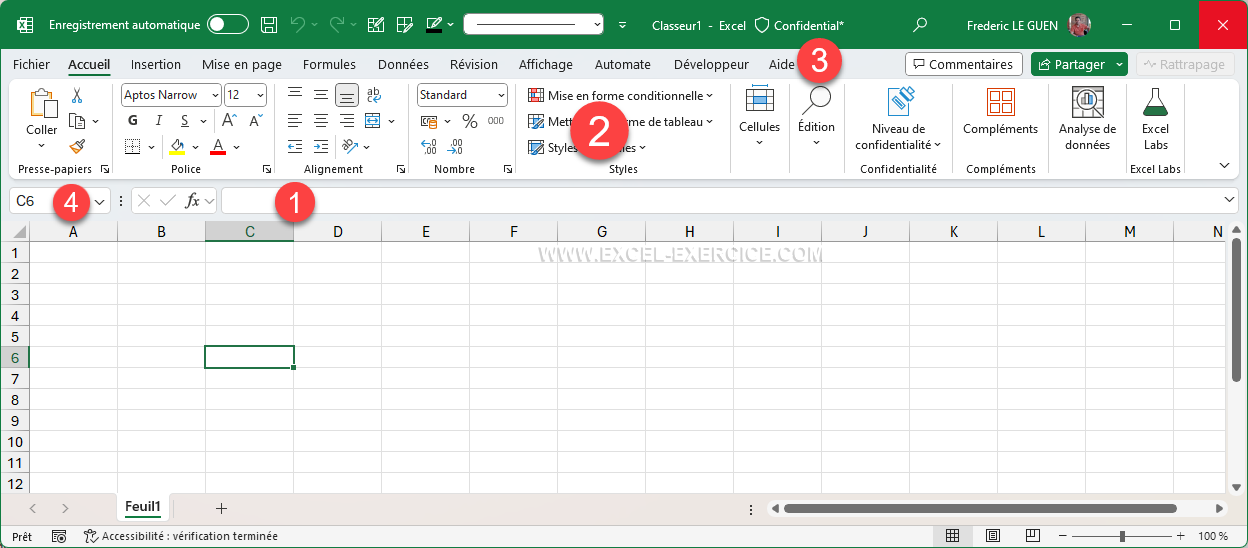Click the Copy icon in Presse-papiers
Viewport: 1248px width, 548px height.
click(77, 121)
